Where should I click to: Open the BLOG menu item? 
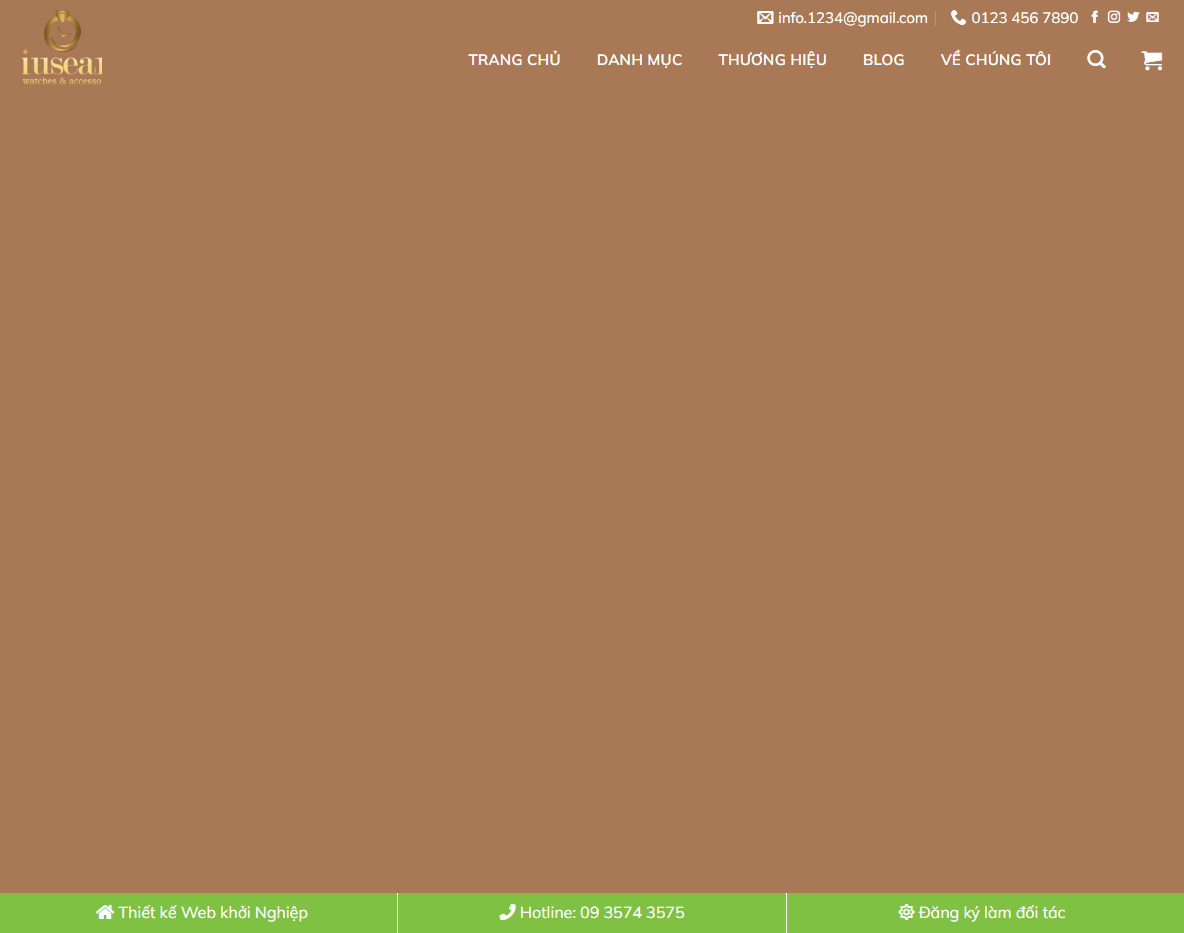tap(883, 60)
